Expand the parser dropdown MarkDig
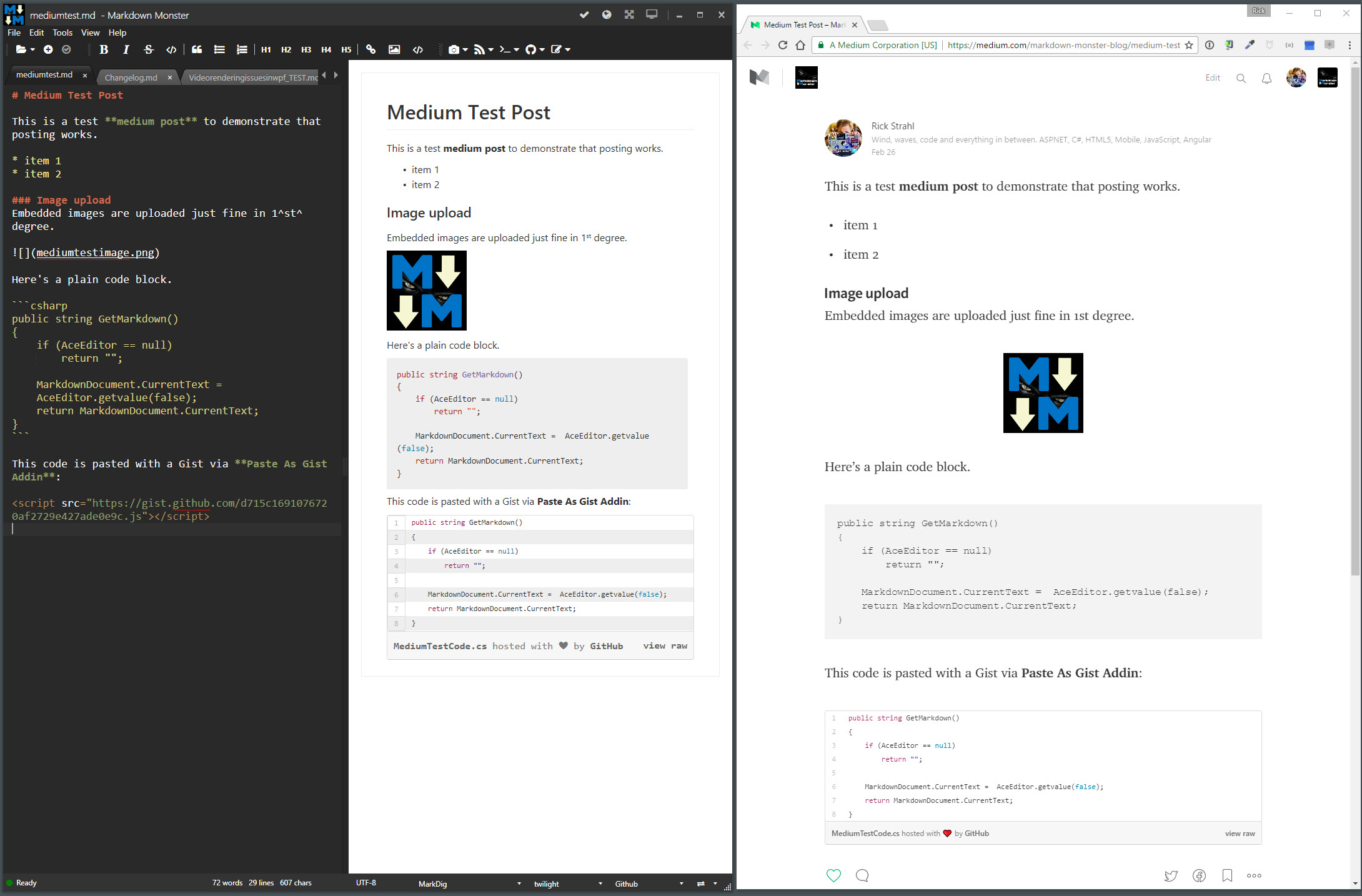Viewport: 1362px width, 896px height. pos(517,883)
